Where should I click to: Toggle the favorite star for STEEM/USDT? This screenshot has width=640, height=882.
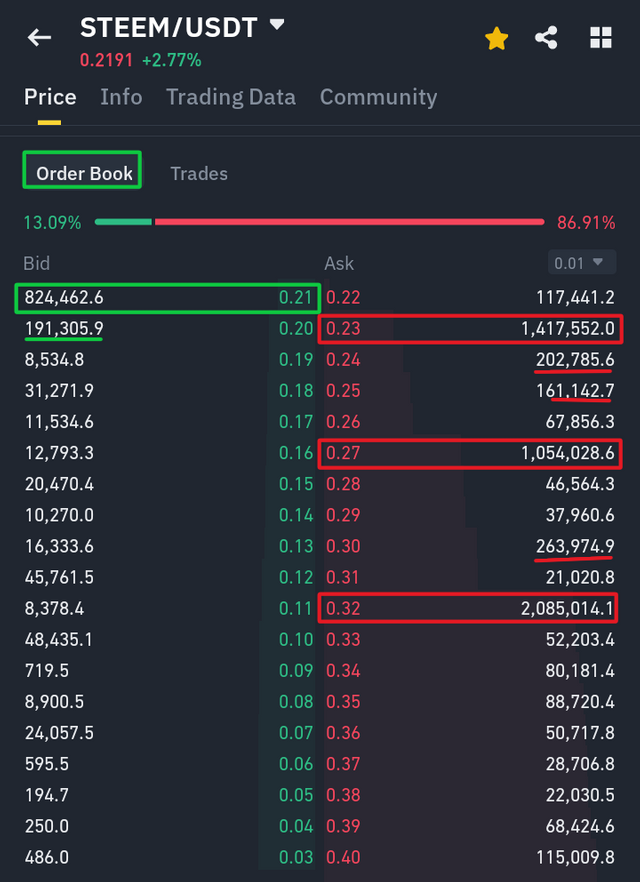(x=497, y=39)
